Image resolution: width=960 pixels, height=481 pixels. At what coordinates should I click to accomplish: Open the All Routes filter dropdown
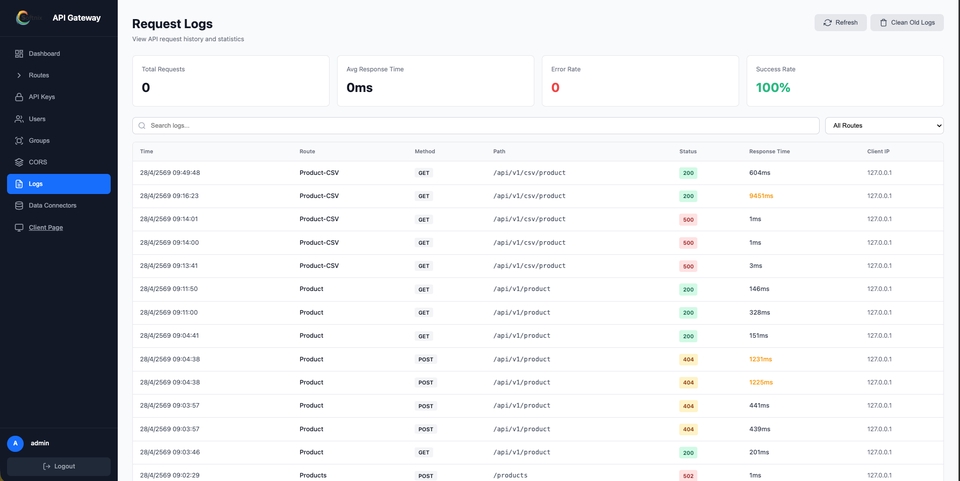coord(884,125)
